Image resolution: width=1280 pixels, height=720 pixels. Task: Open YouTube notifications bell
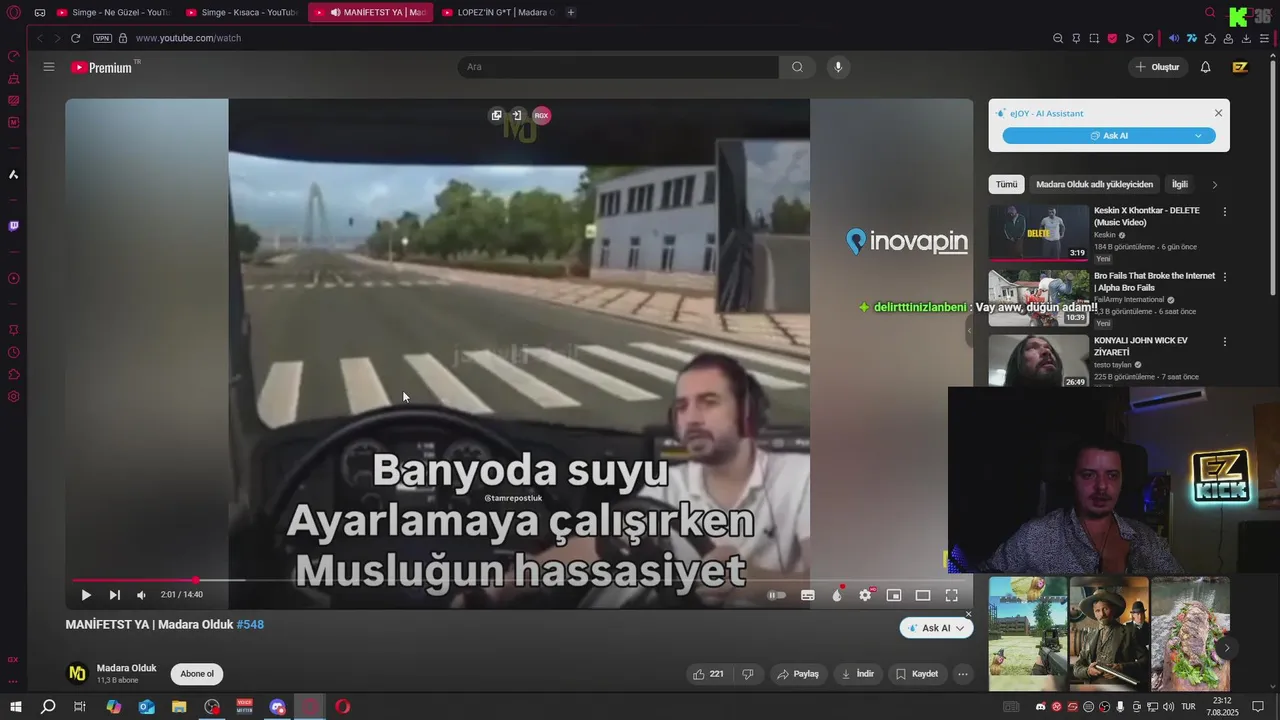point(1205,67)
